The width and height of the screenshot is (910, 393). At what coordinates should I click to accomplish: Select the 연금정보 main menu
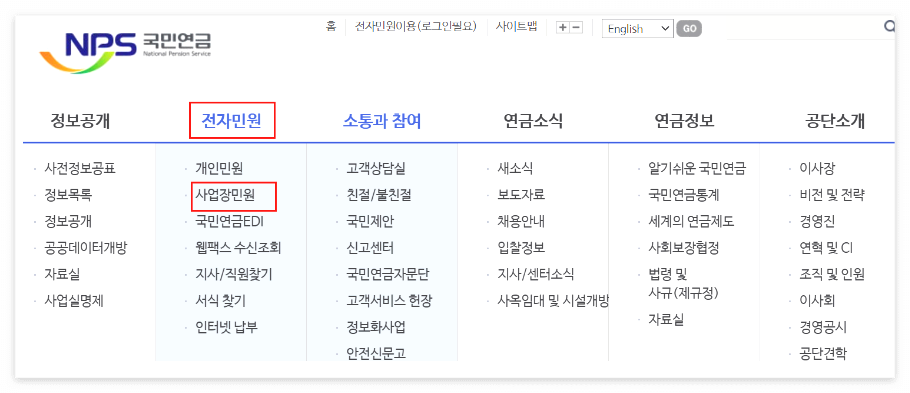(x=684, y=121)
